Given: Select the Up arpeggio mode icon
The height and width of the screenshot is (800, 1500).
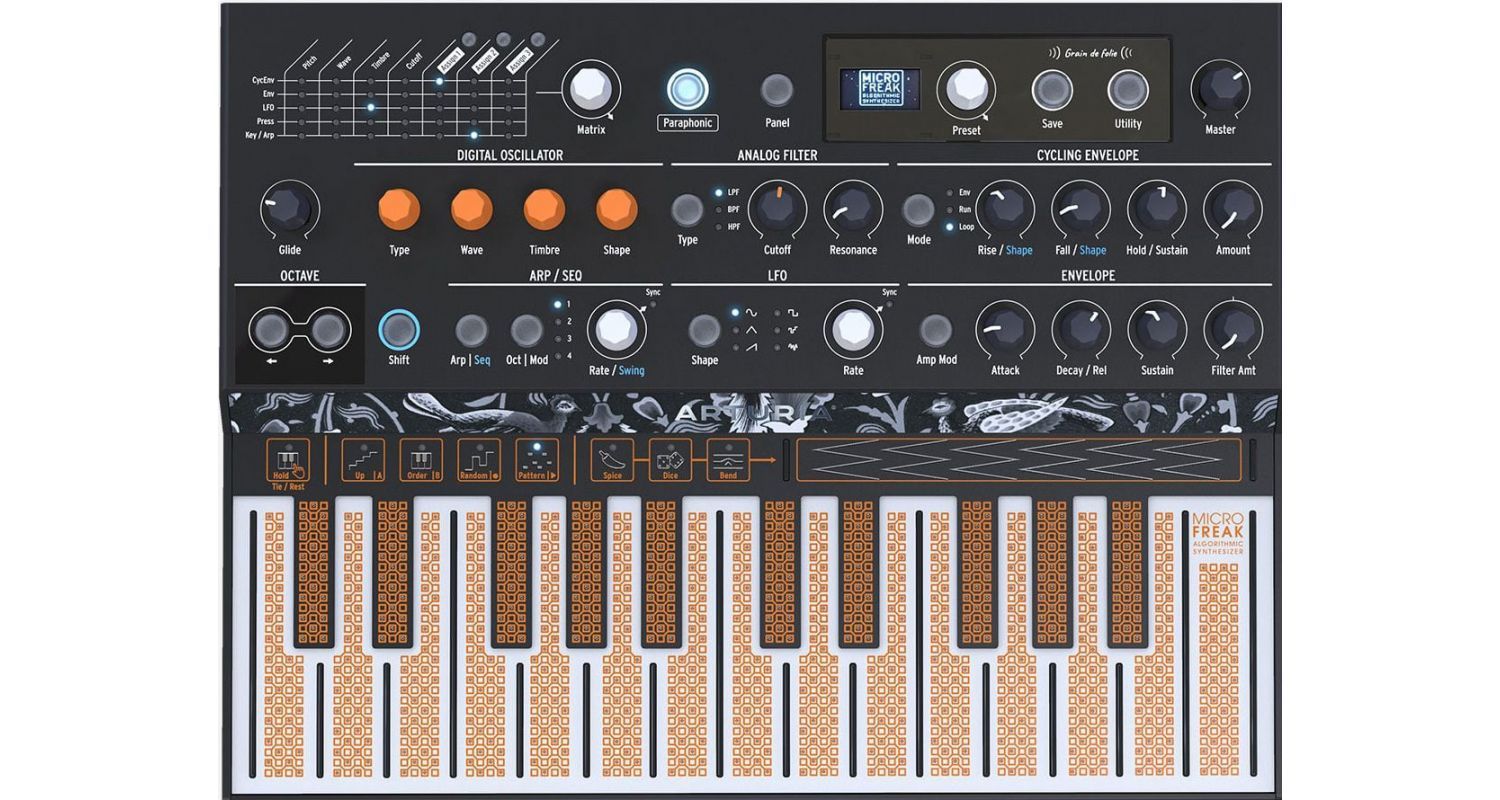Looking at the screenshot, I should click(363, 461).
